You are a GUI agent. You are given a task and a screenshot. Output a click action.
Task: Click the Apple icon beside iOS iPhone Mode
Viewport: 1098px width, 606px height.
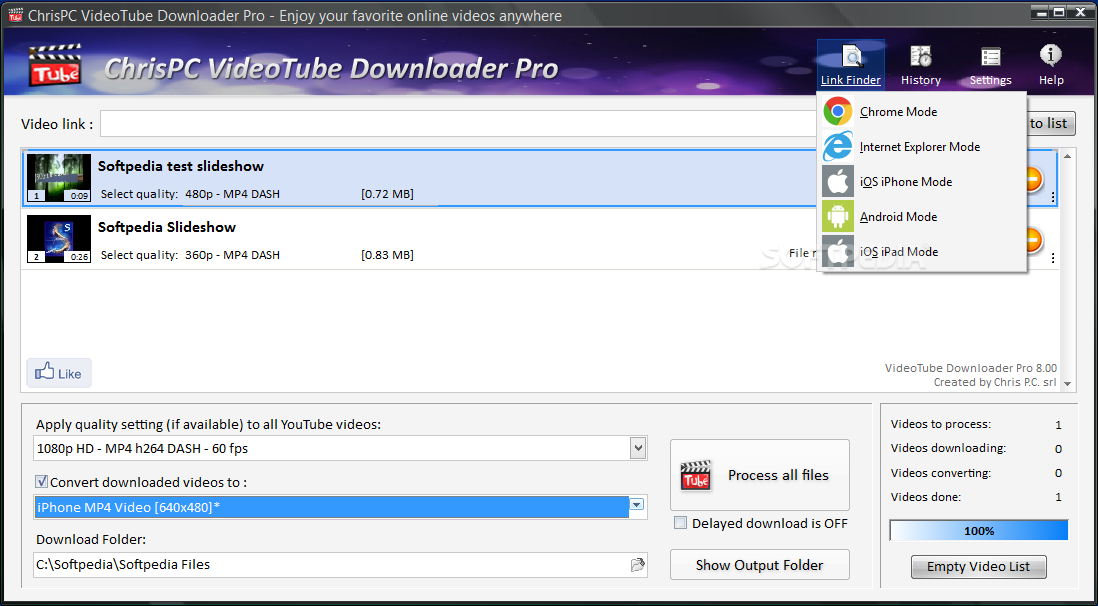pos(838,181)
